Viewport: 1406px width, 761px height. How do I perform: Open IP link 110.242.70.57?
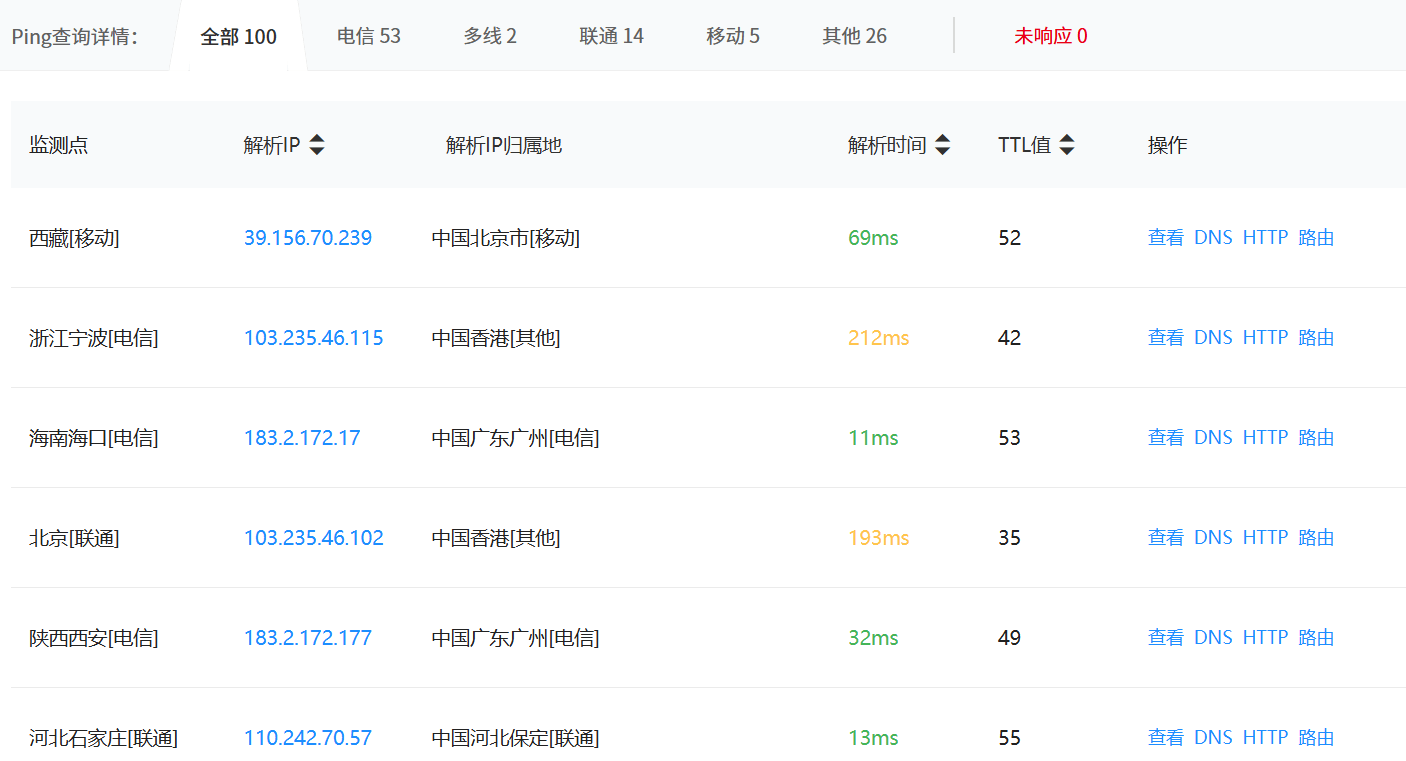tap(308, 738)
